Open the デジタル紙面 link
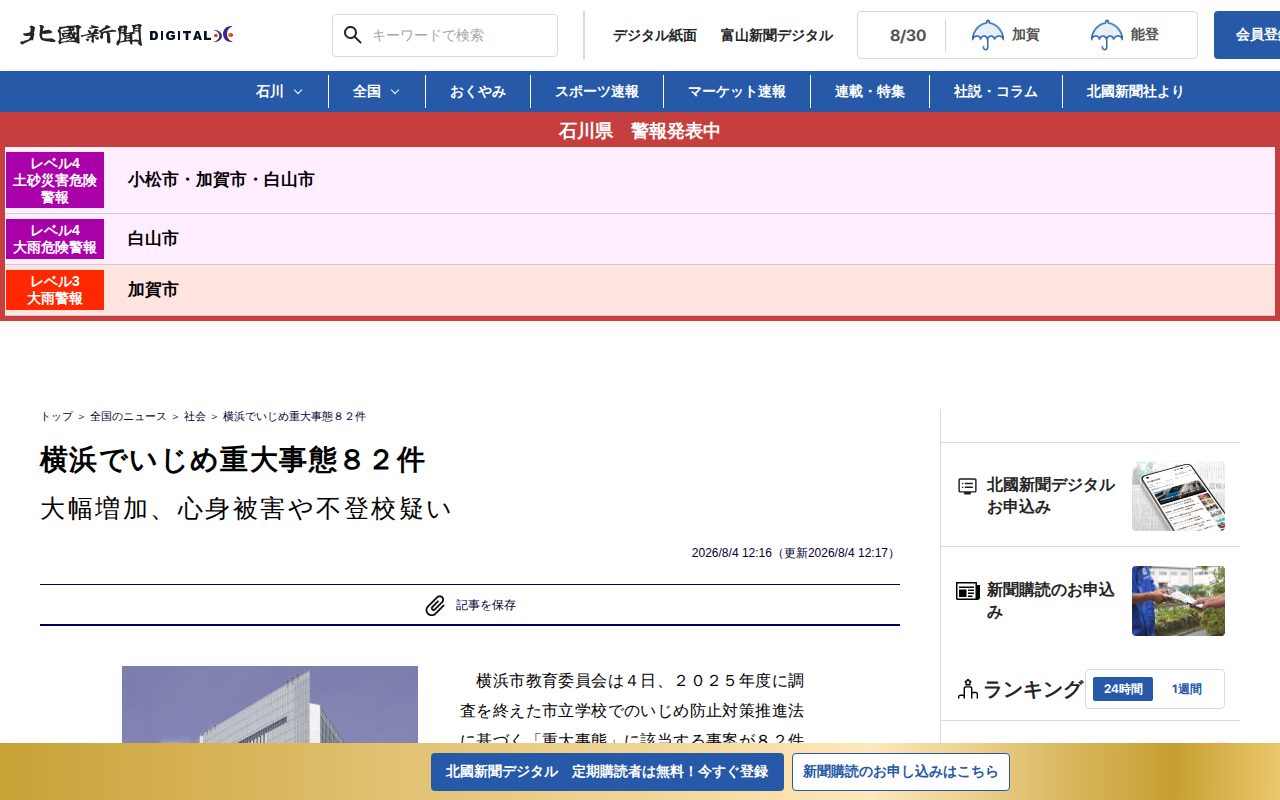The image size is (1280, 800). coord(655,35)
